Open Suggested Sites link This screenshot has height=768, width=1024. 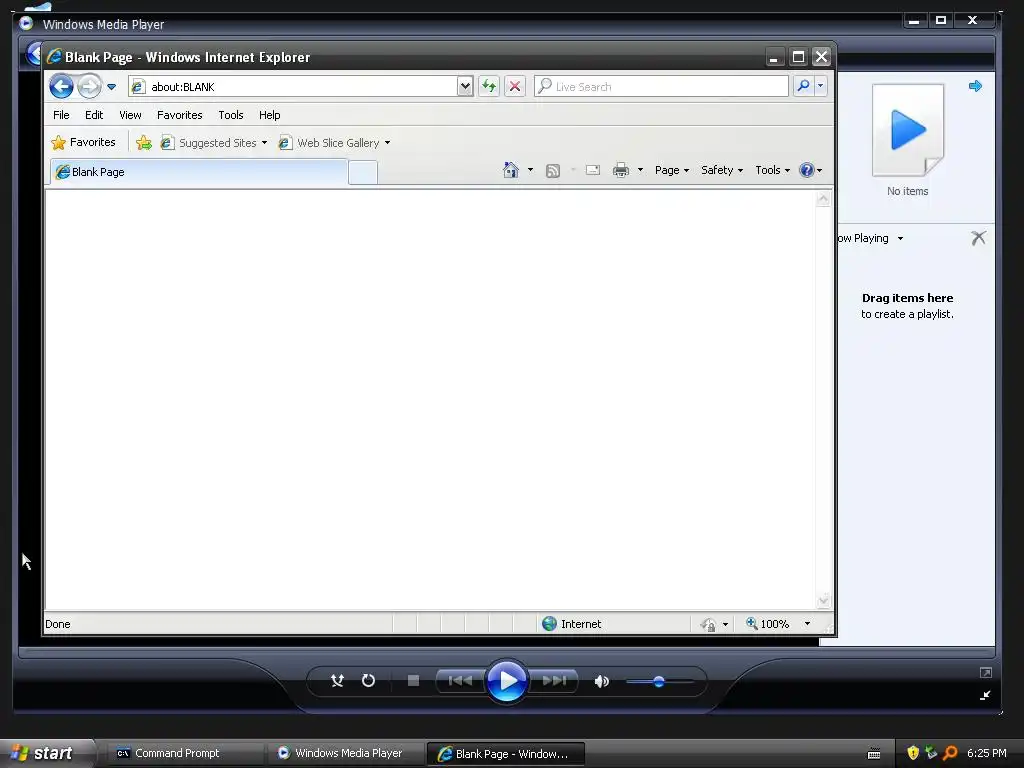coord(214,142)
